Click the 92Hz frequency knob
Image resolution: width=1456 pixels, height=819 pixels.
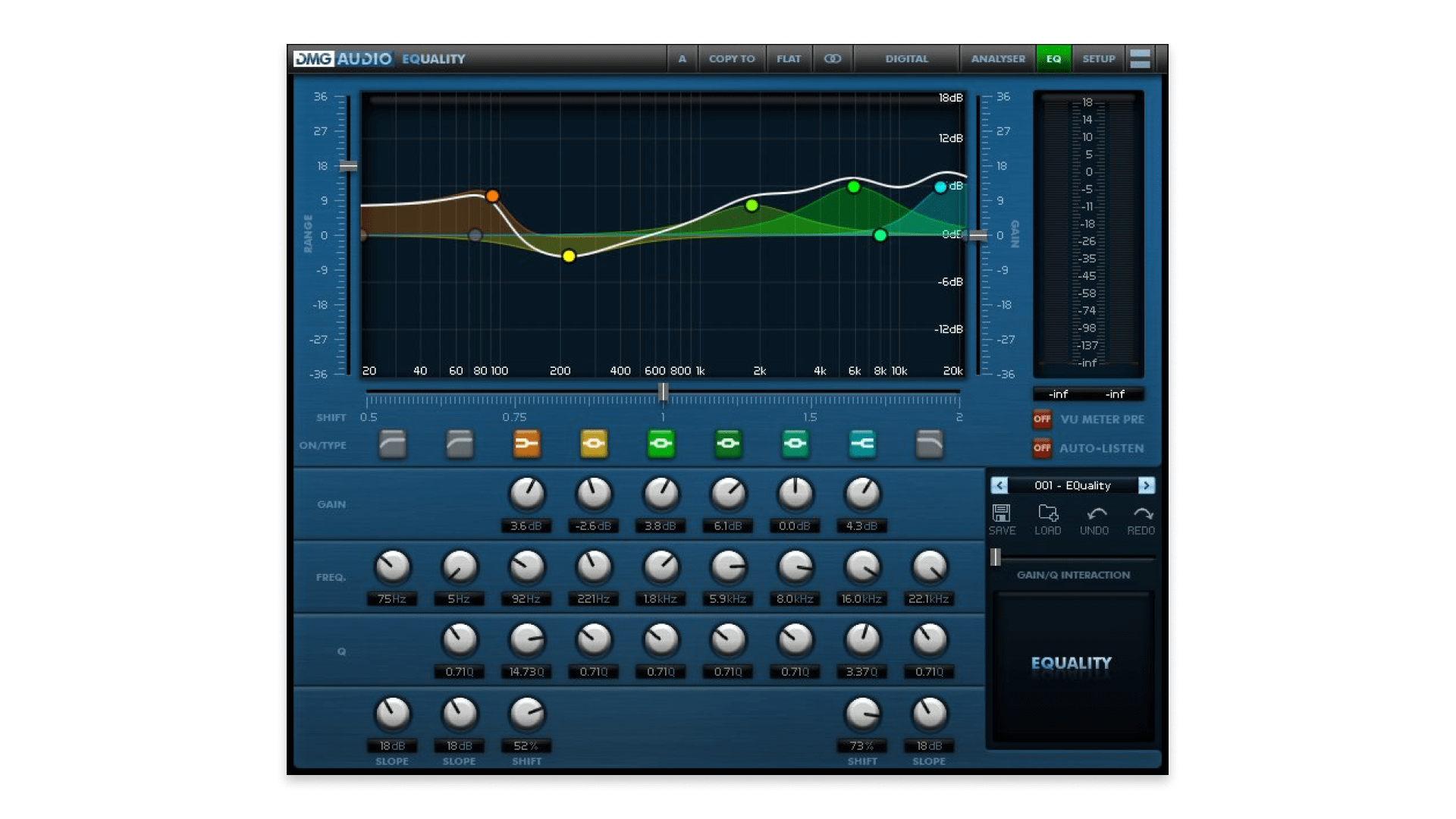[526, 567]
